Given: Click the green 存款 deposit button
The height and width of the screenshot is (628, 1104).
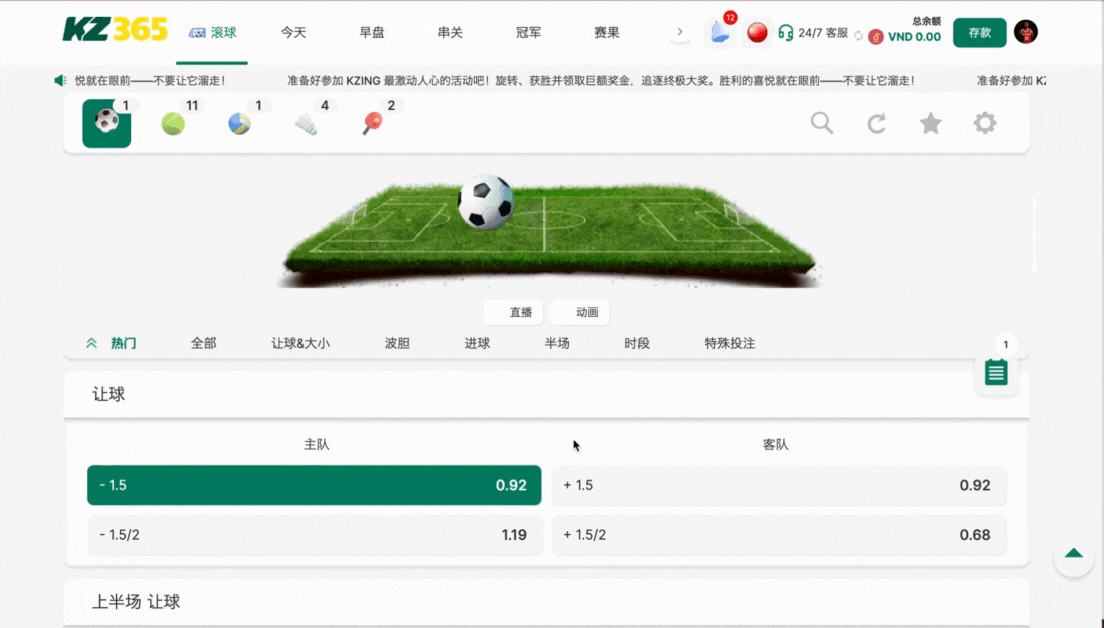Looking at the screenshot, I should 979,33.
